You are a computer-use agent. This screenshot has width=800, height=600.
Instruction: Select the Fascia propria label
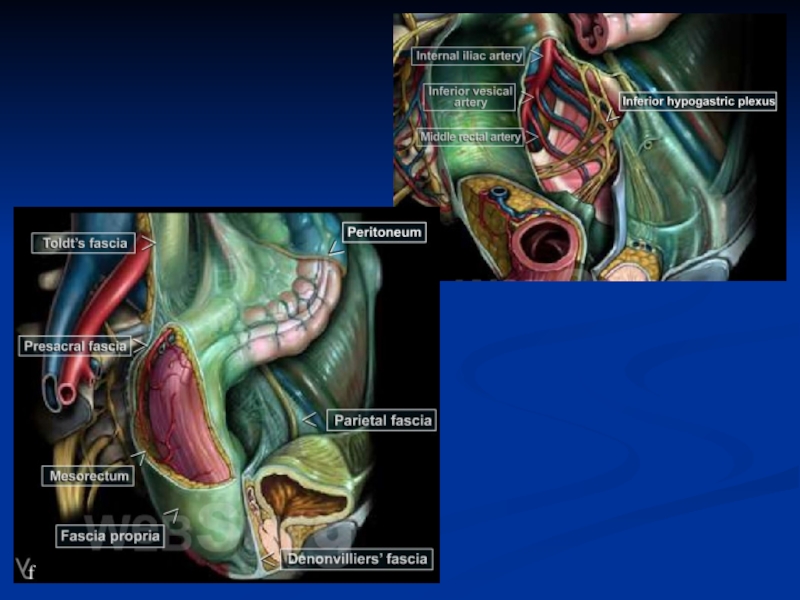pos(110,536)
